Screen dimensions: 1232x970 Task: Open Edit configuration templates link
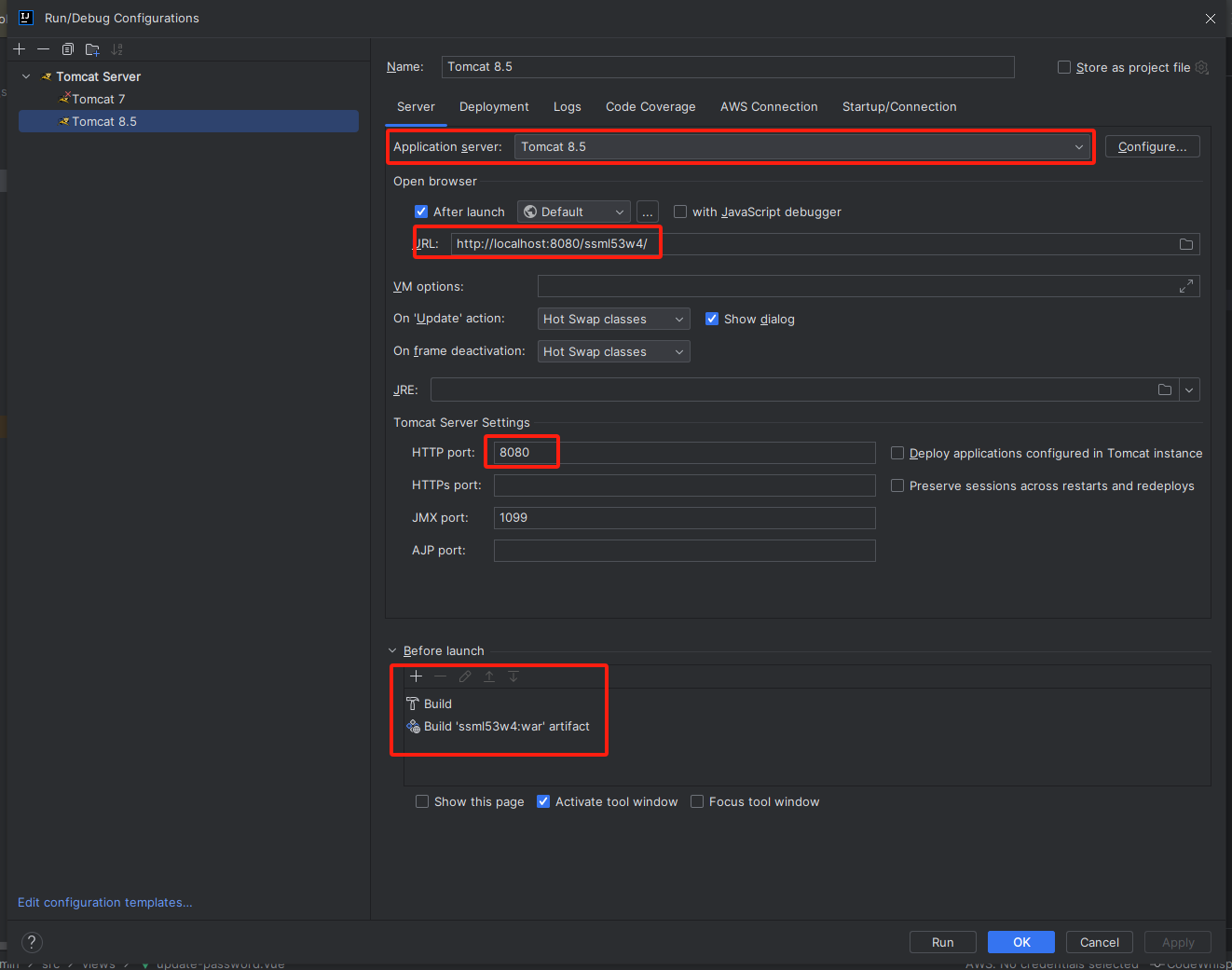(105, 902)
